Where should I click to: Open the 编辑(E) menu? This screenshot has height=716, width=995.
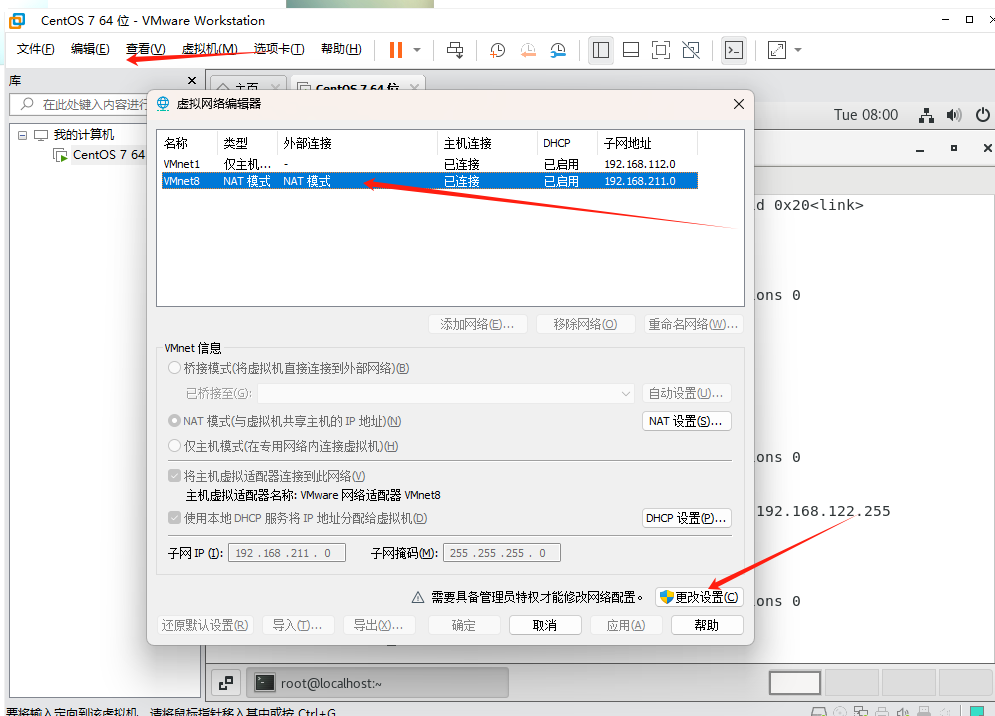90,50
